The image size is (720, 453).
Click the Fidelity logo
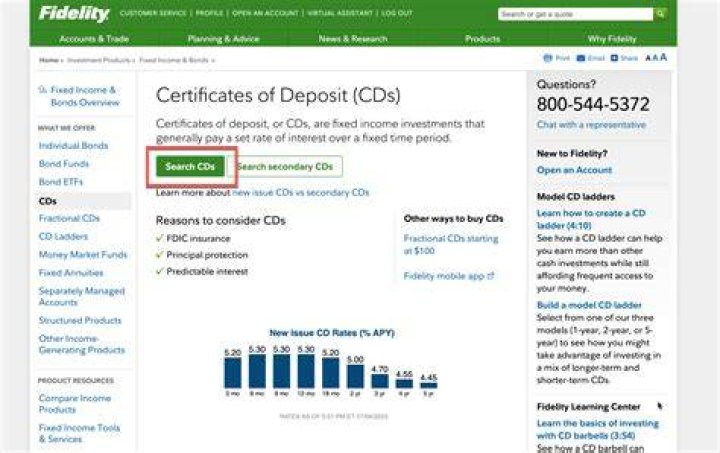pyautogui.click(x=74, y=14)
